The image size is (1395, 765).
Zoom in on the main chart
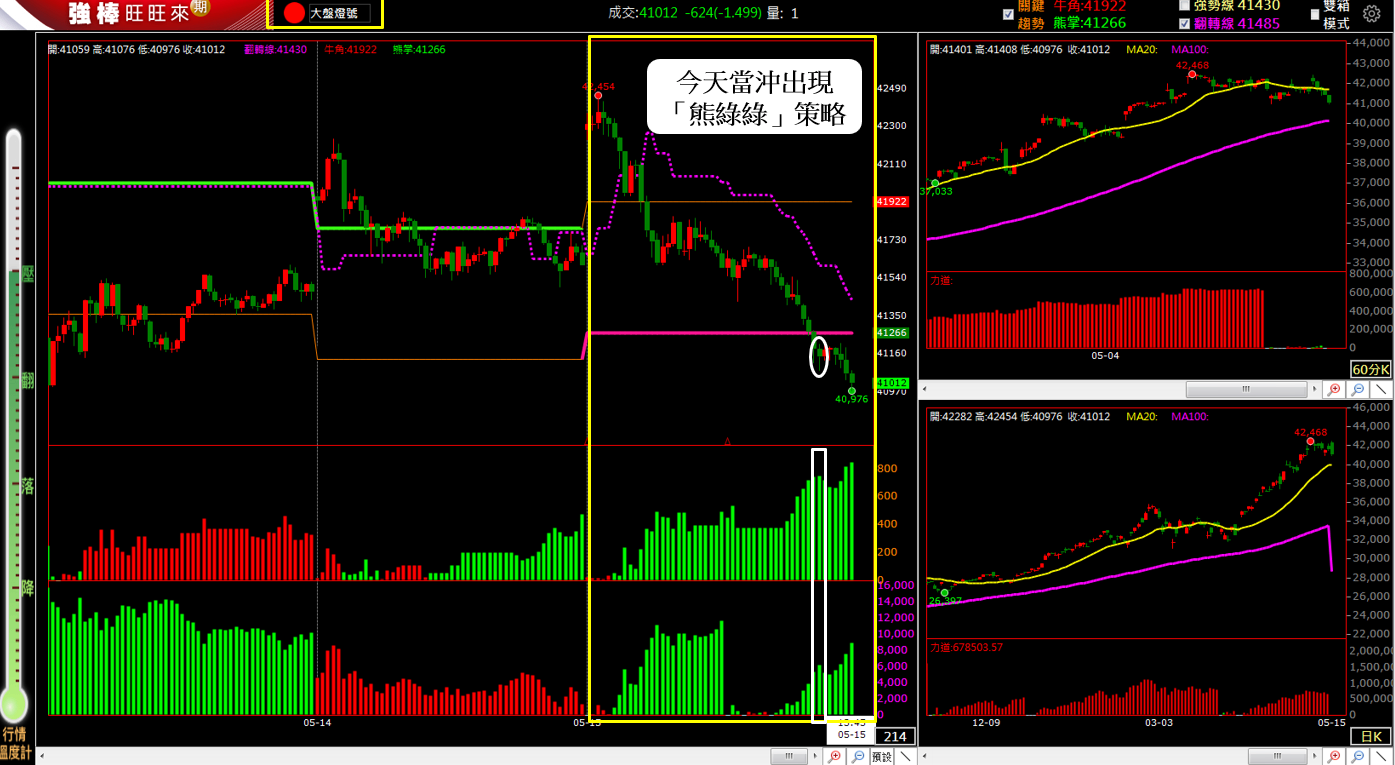tap(834, 757)
